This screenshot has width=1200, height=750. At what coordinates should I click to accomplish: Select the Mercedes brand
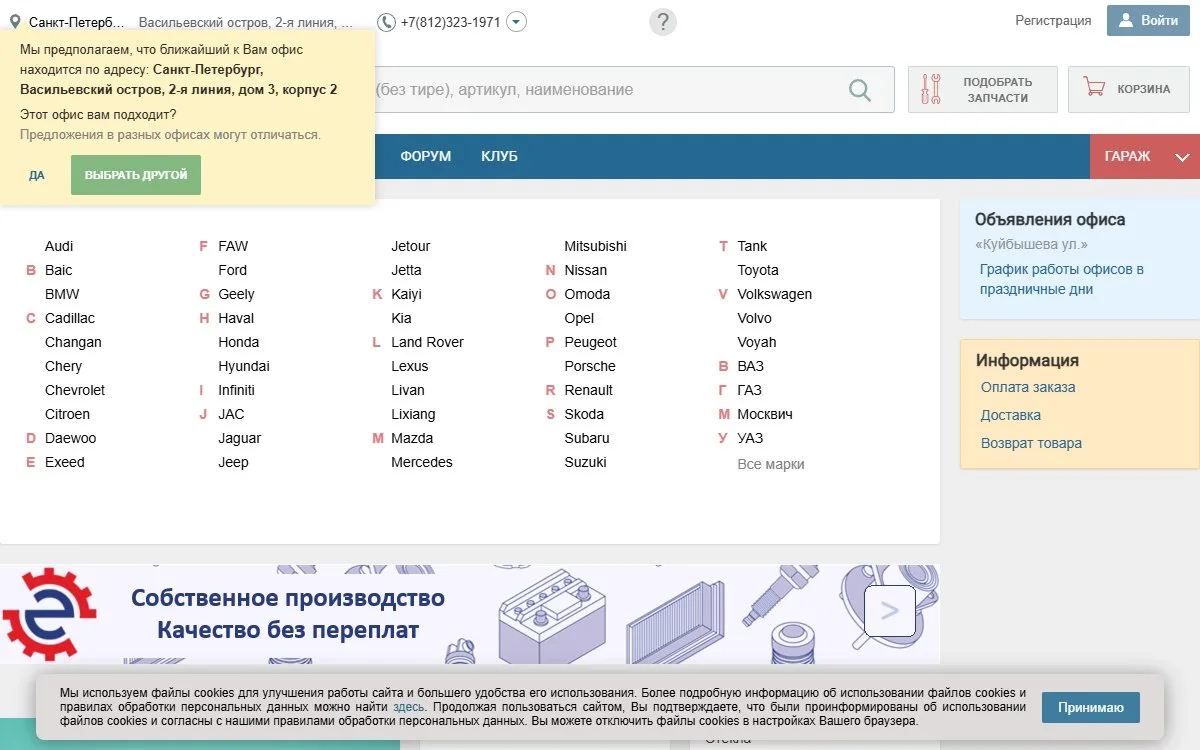pyautogui.click(x=422, y=462)
